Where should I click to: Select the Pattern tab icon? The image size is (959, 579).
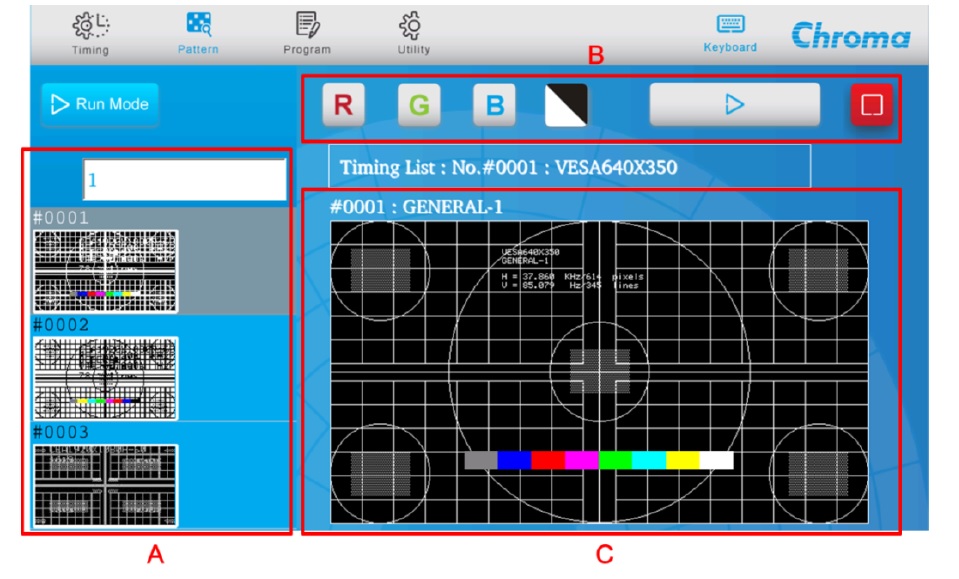198,25
